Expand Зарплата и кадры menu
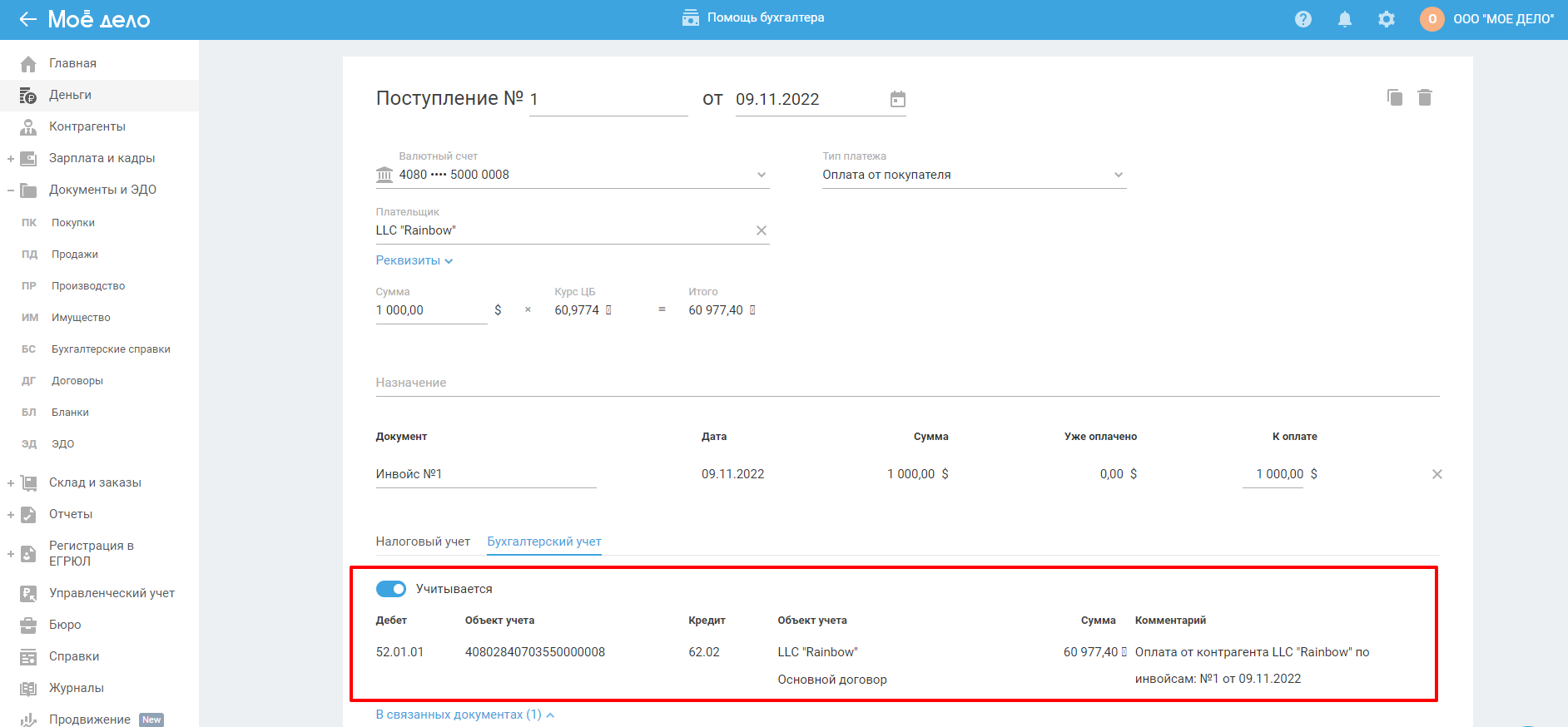Screen dimensions: 1568x727 tap(11, 158)
